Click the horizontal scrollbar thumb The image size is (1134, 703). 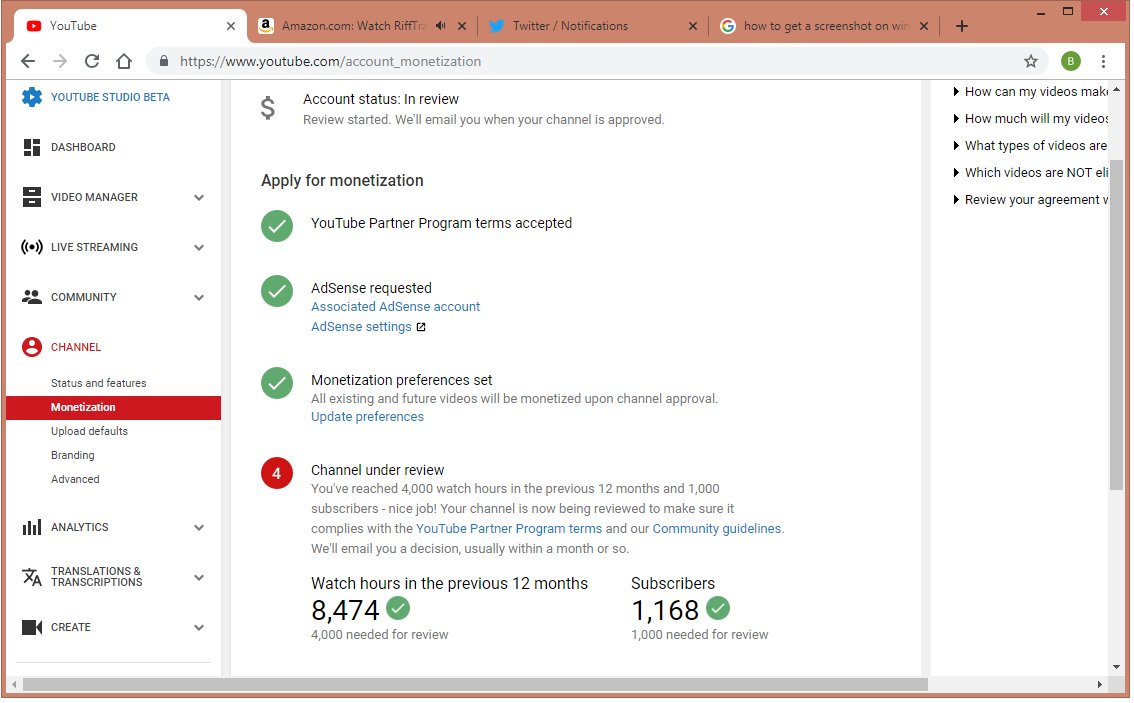pos(476,686)
